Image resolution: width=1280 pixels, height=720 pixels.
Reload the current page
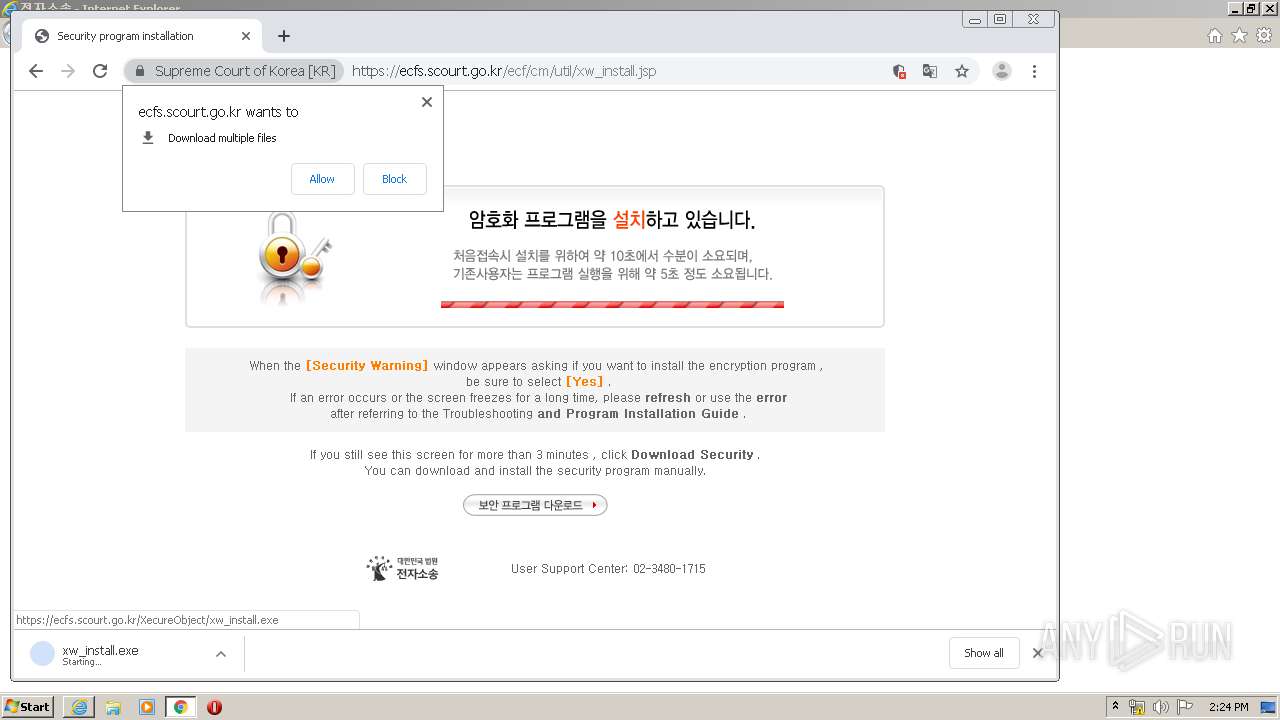tap(100, 71)
